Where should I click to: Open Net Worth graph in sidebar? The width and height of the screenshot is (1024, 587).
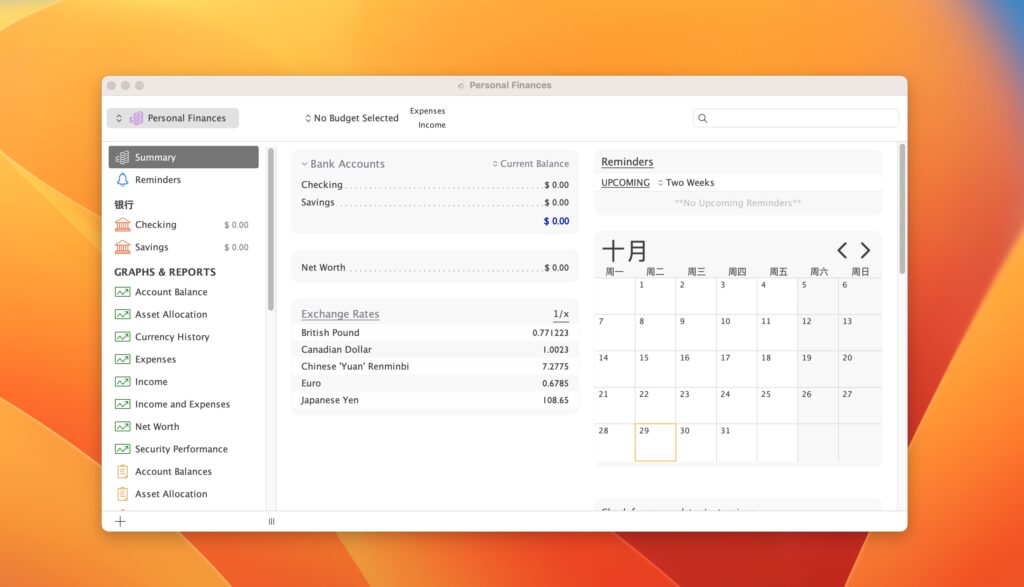point(157,427)
